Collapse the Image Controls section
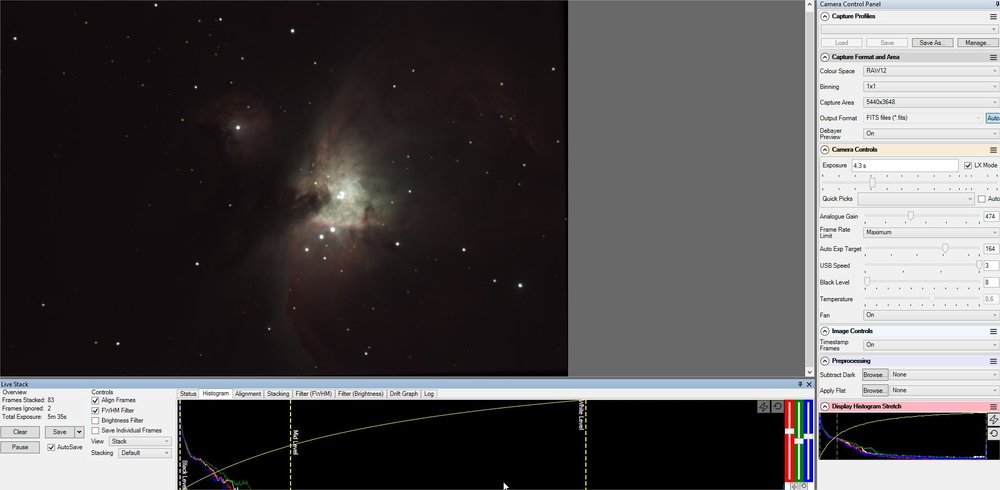1000x490 pixels. pyautogui.click(x=825, y=331)
